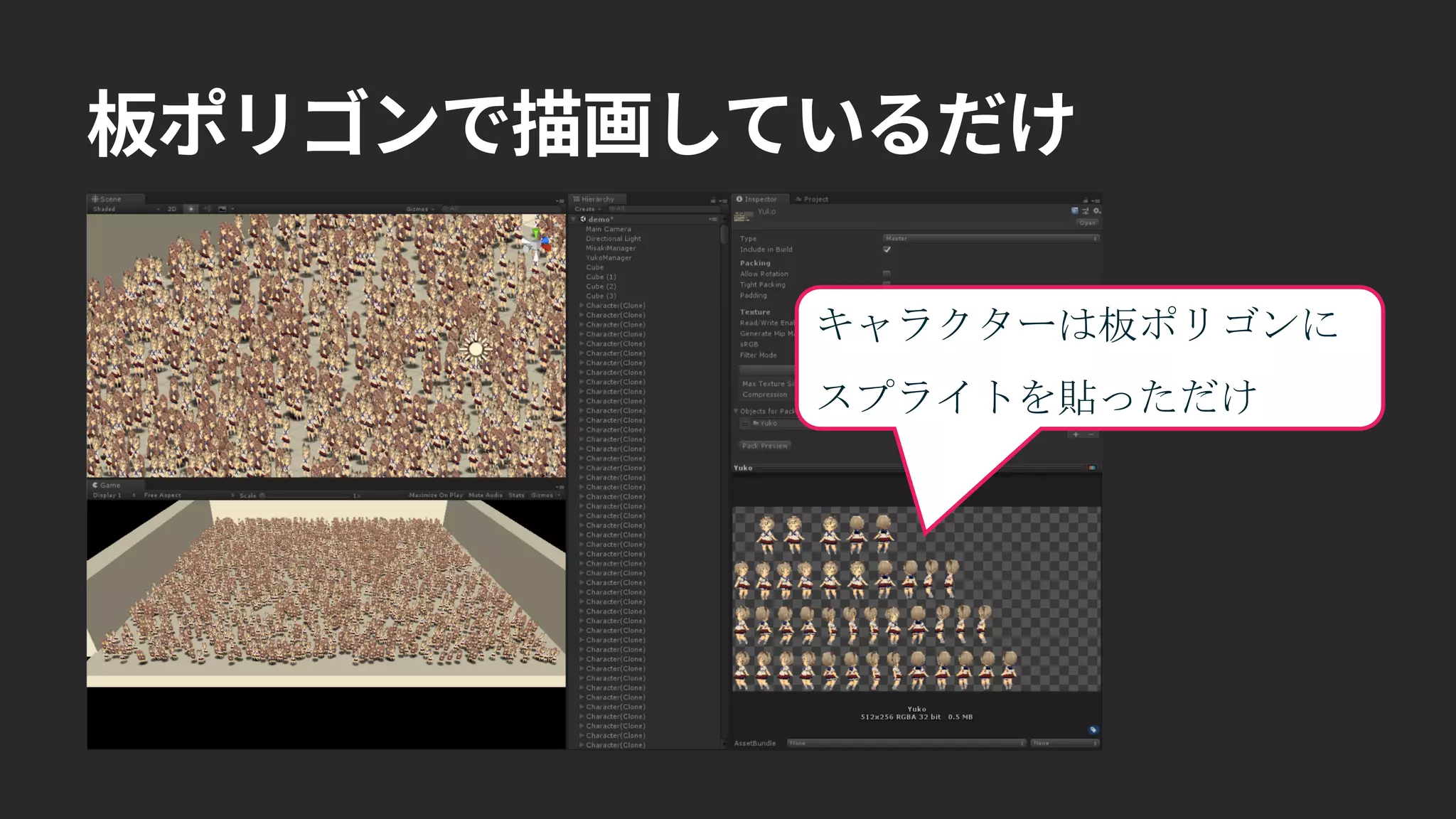The height and width of the screenshot is (819, 1456).
Task: Focus Scene search field
Action: coord(501,209)
